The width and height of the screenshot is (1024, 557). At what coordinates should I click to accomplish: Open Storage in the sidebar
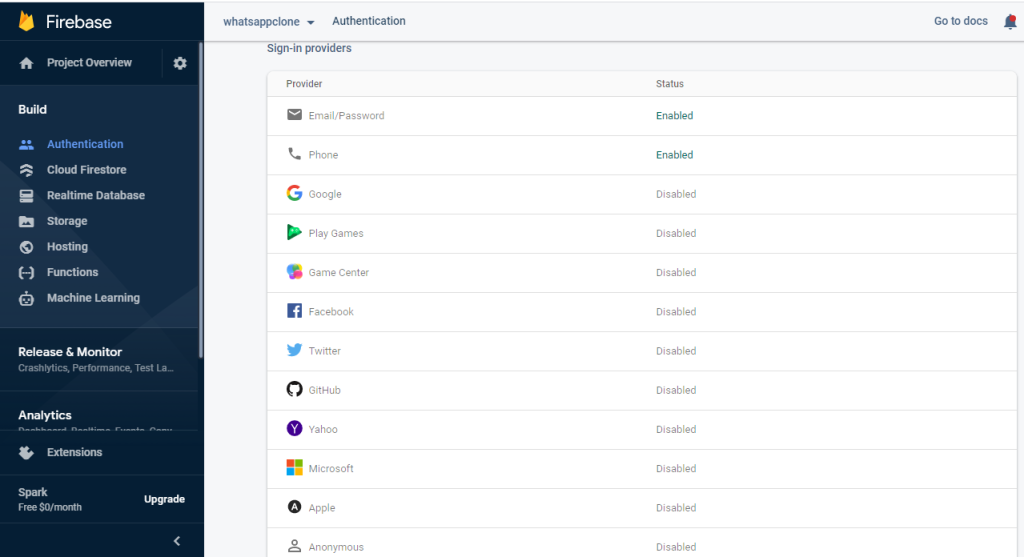[x=67, y=221]
